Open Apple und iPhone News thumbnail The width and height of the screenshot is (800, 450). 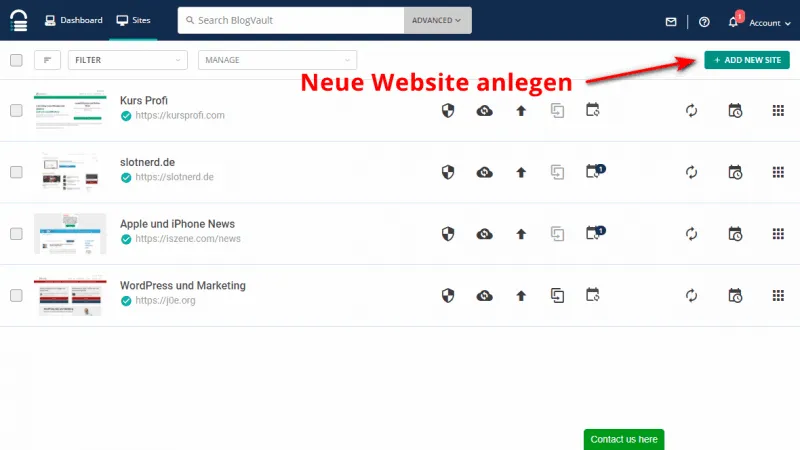coord(70,234)
